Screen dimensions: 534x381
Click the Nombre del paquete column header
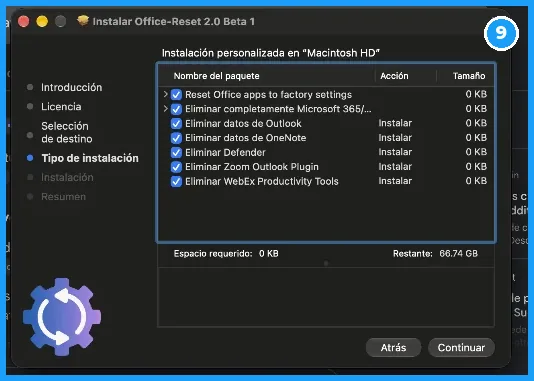(x=217, y=76)
